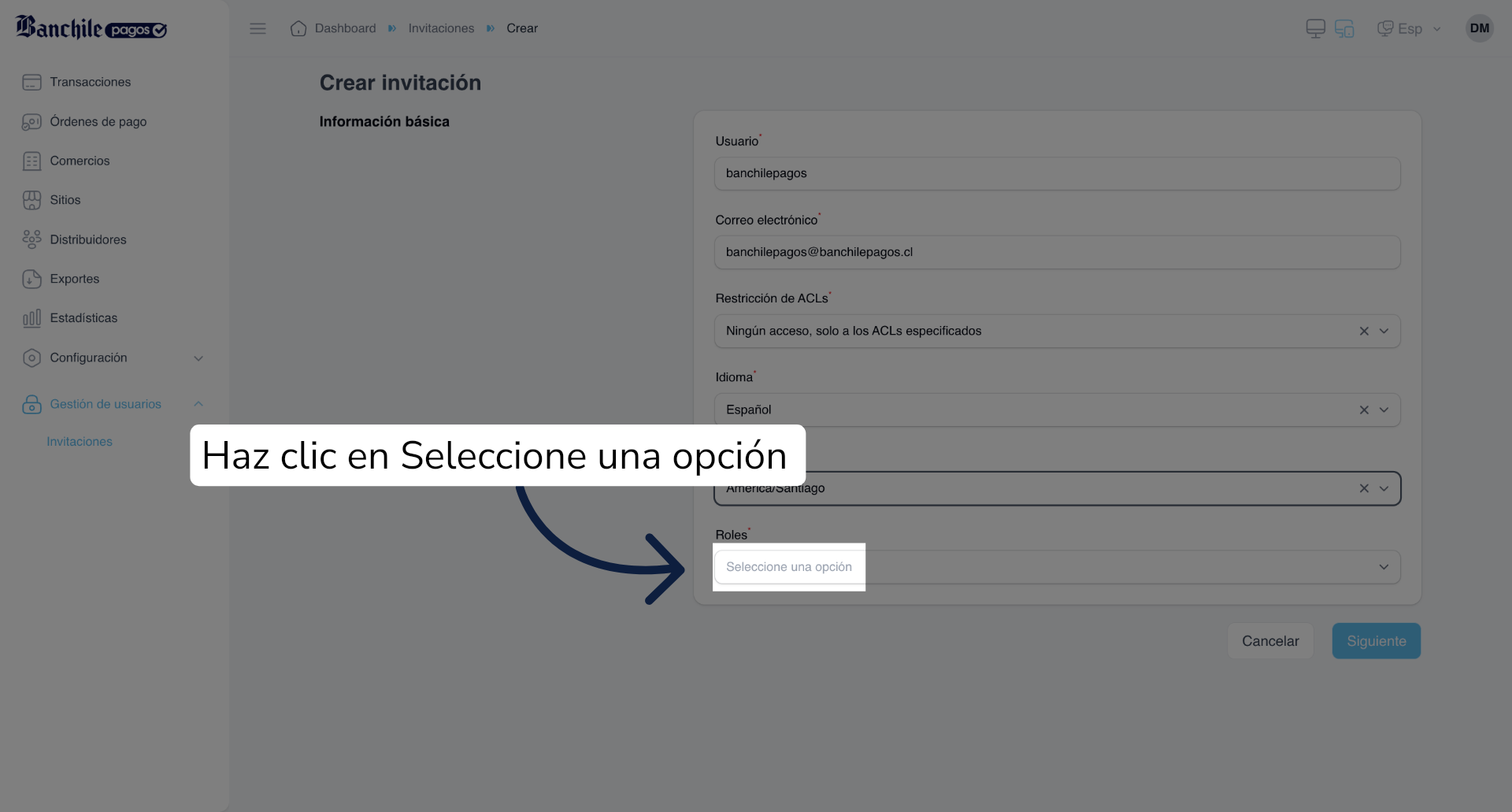
Task: Click the desktop monitor view icon
Action: pyautogui.click(x=1315, y=29)
